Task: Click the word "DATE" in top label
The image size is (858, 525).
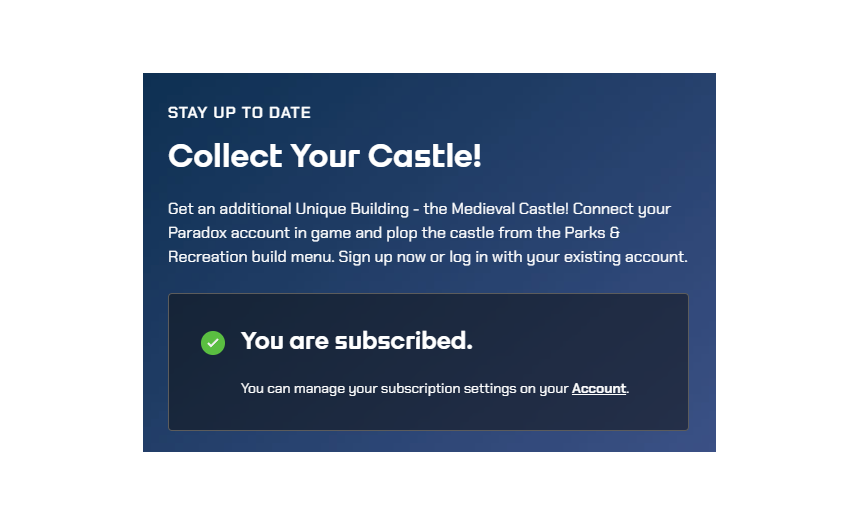Action: tap(291, 113)
